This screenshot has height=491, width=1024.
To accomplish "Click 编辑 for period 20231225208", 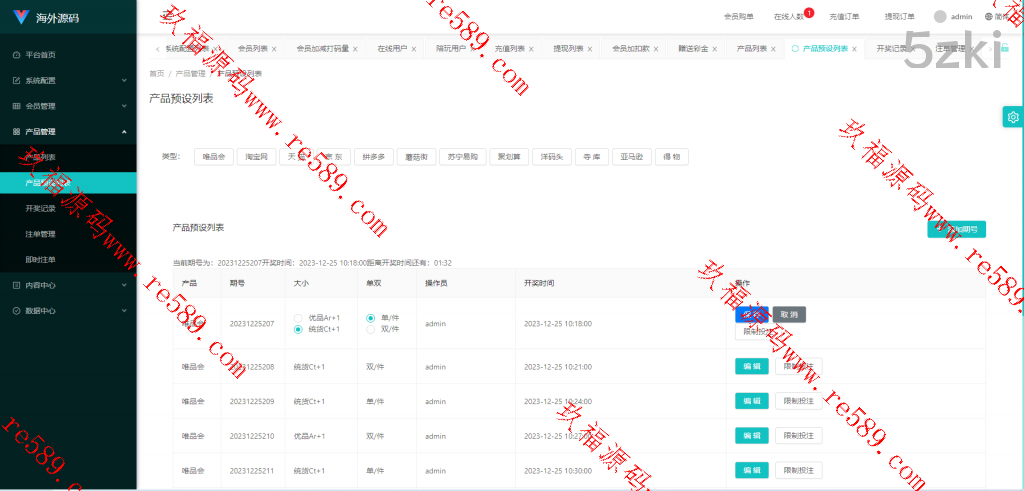I will point(751,367).
